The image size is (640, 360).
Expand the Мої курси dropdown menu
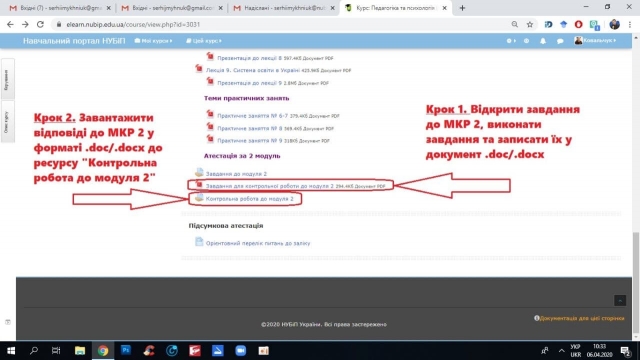153,41
